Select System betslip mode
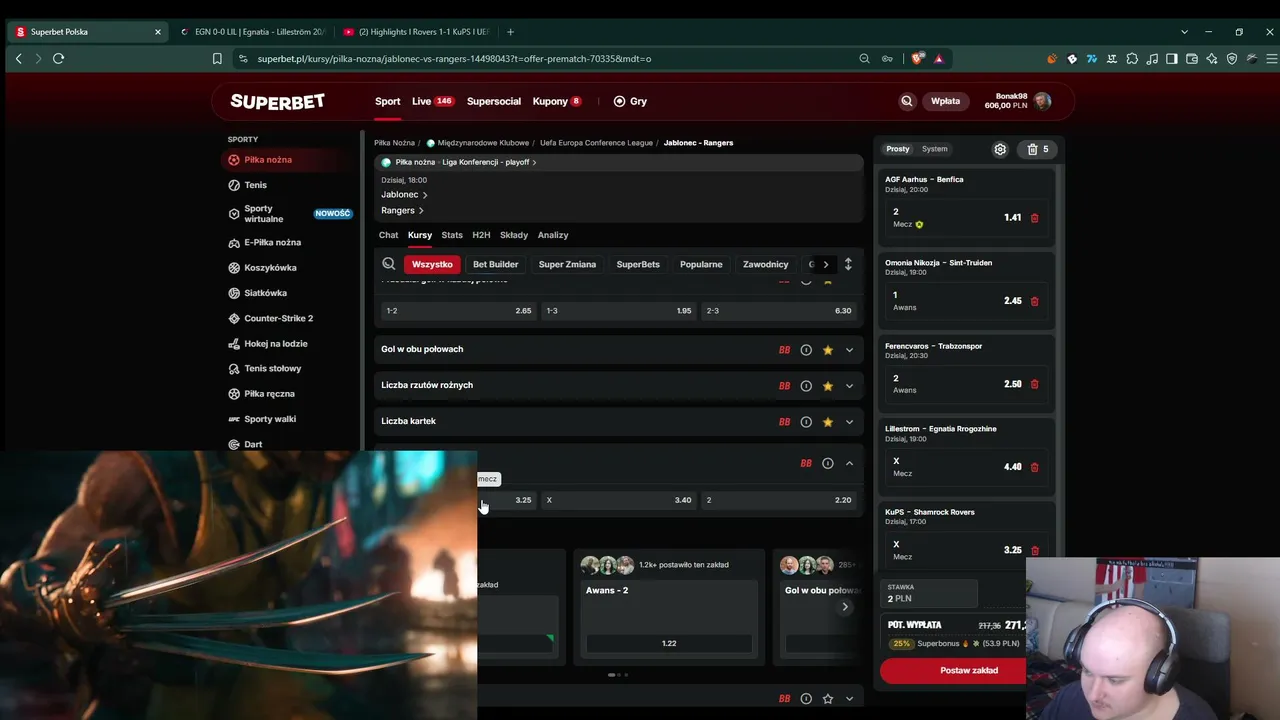Screen dimensions: 1280x720 [x=935, y=149]
